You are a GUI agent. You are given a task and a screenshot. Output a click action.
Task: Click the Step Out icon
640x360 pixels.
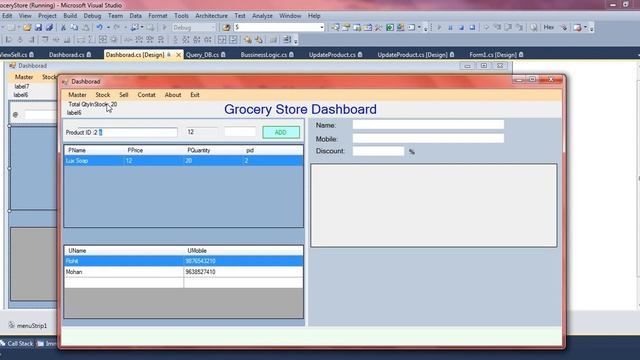[x=519, y=27]
